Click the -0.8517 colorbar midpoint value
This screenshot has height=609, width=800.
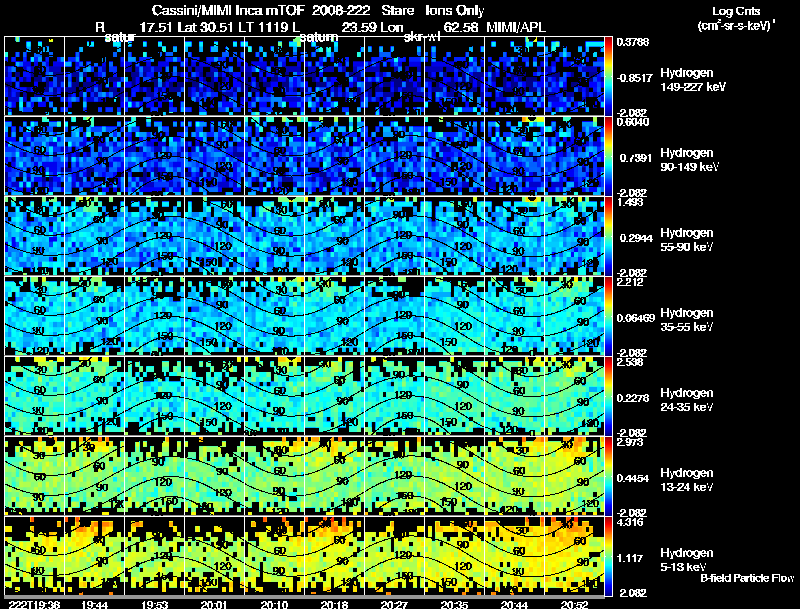pos(634,78)
